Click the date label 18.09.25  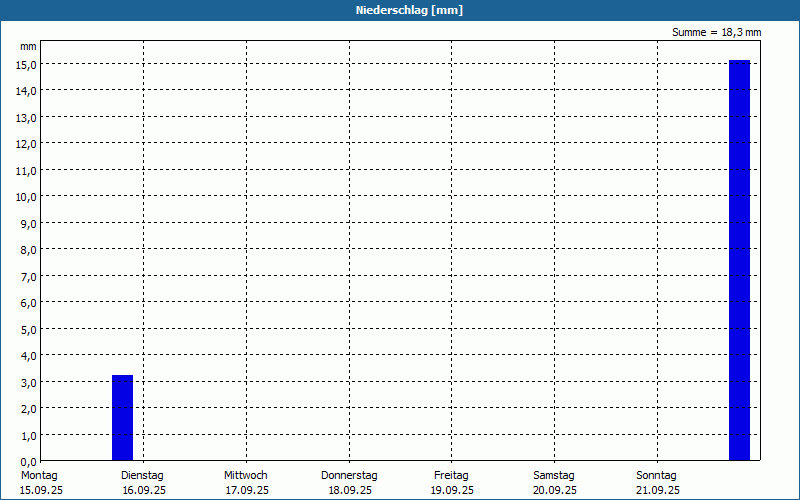pos(350,490)
